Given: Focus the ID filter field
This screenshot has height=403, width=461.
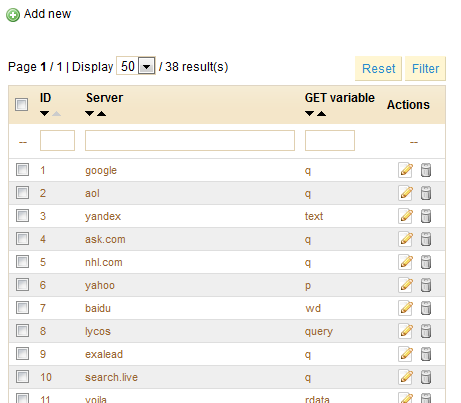Looking at the screenshot, I should coord(57,140).
